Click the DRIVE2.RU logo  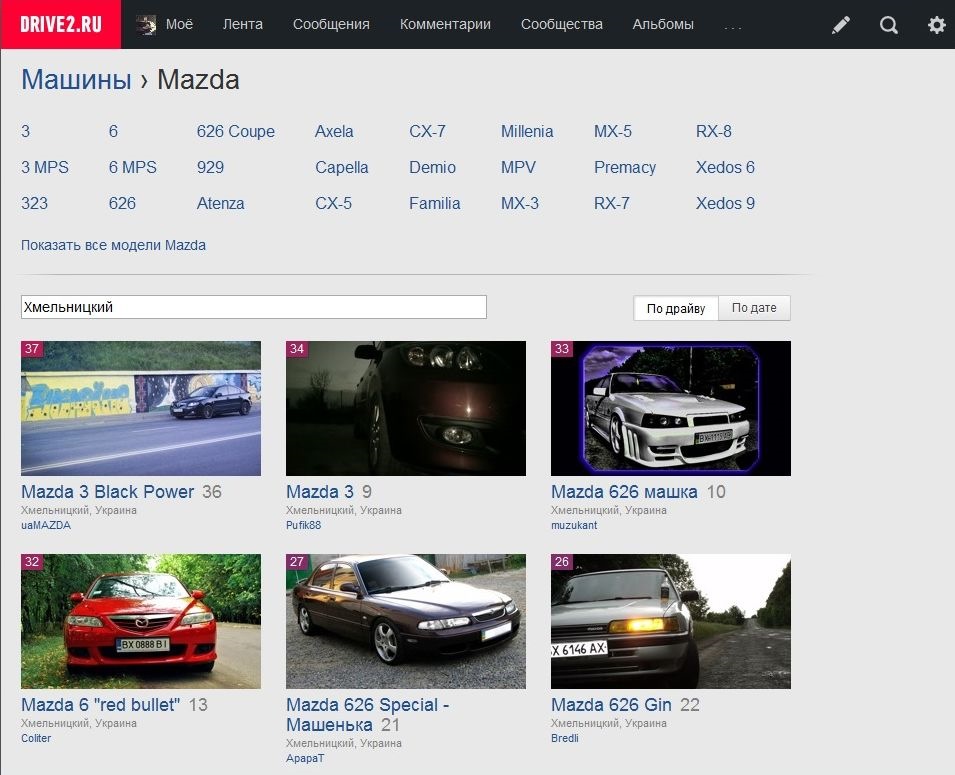click(61, 24)
